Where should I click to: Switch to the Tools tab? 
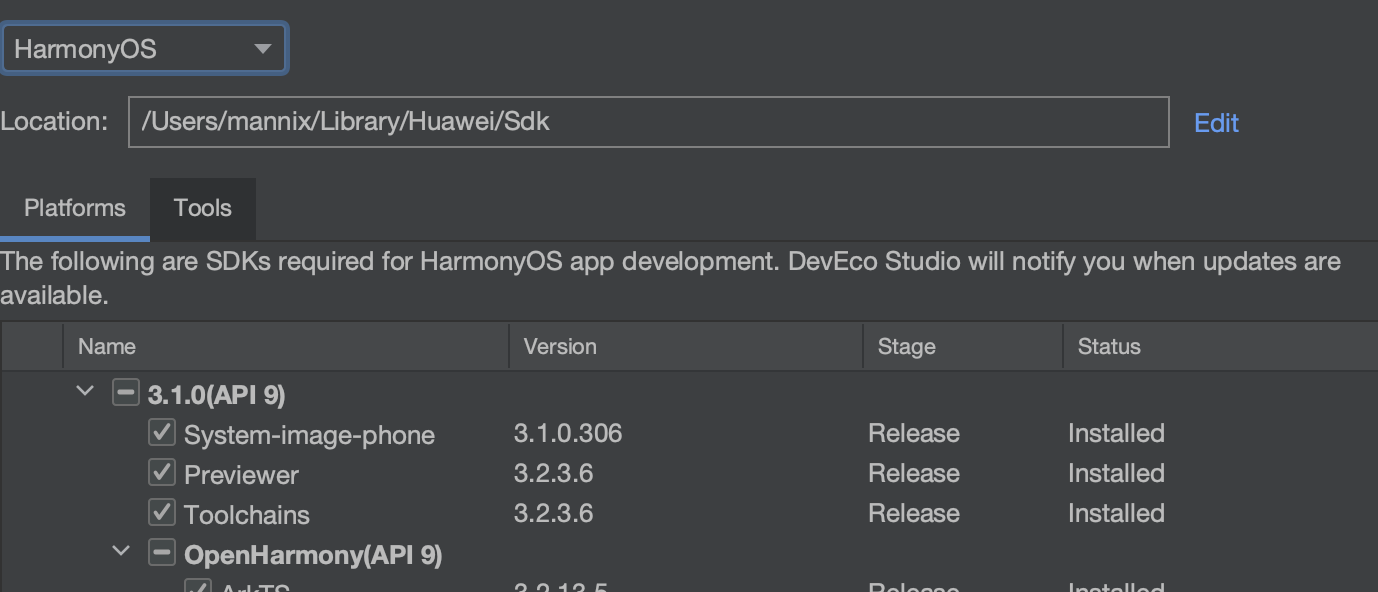[203, 208]
